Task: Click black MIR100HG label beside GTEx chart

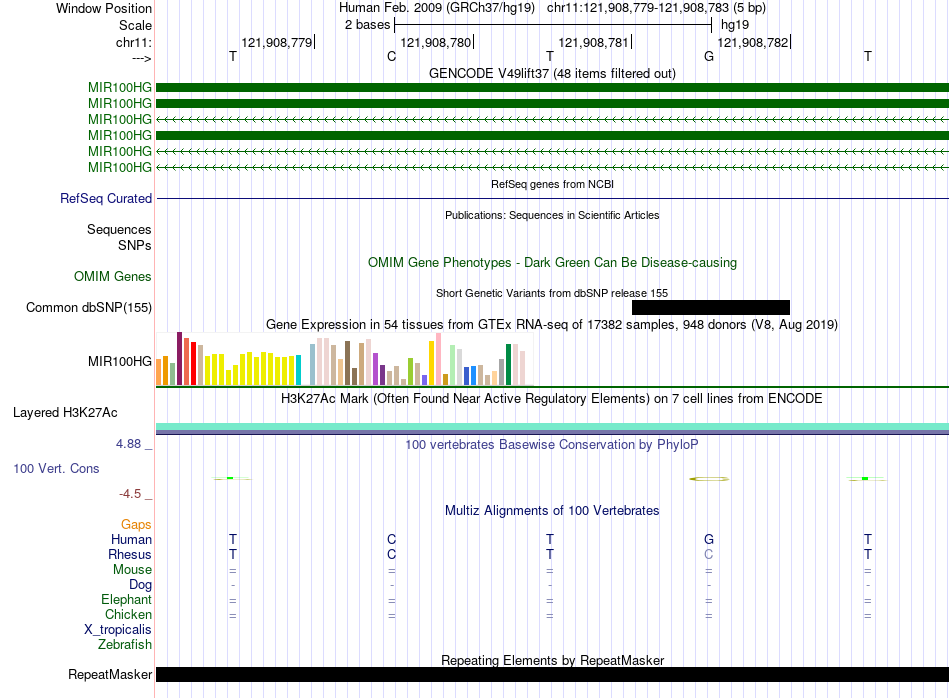Action: (120, 361)
